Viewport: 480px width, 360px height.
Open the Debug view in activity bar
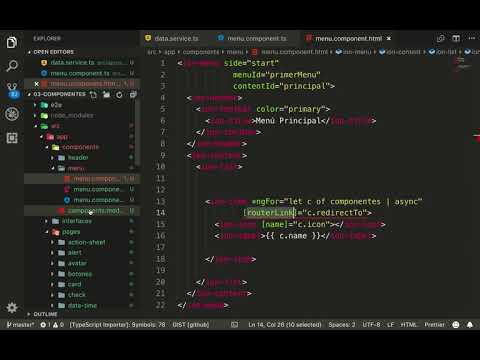point(12,114)
